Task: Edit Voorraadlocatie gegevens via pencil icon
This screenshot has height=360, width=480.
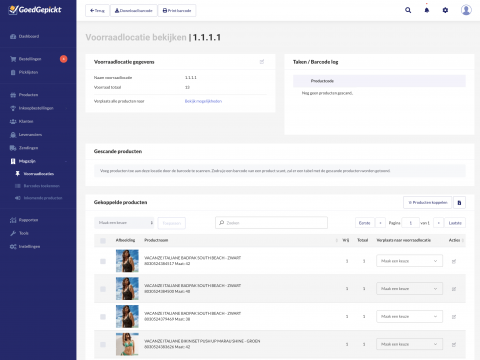Action: coord(262,62)
